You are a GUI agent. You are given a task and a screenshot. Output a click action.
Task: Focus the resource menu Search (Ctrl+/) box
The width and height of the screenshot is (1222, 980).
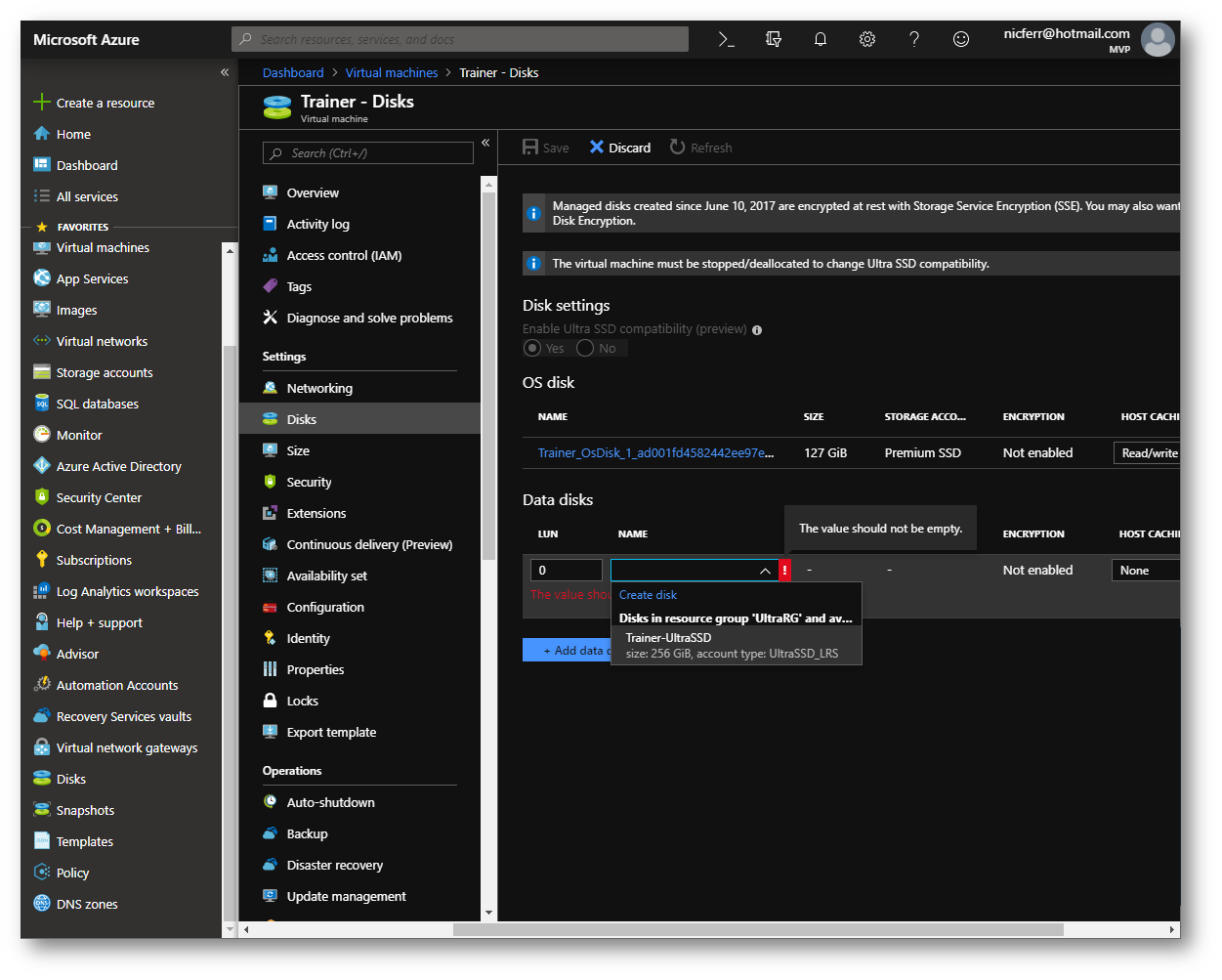coord(368,153)
